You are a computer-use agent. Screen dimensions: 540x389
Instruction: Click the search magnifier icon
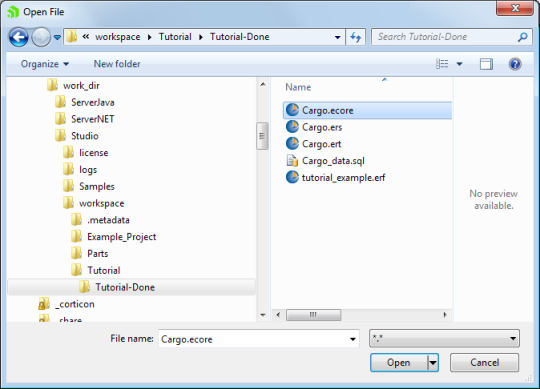(x=522, y=37)
